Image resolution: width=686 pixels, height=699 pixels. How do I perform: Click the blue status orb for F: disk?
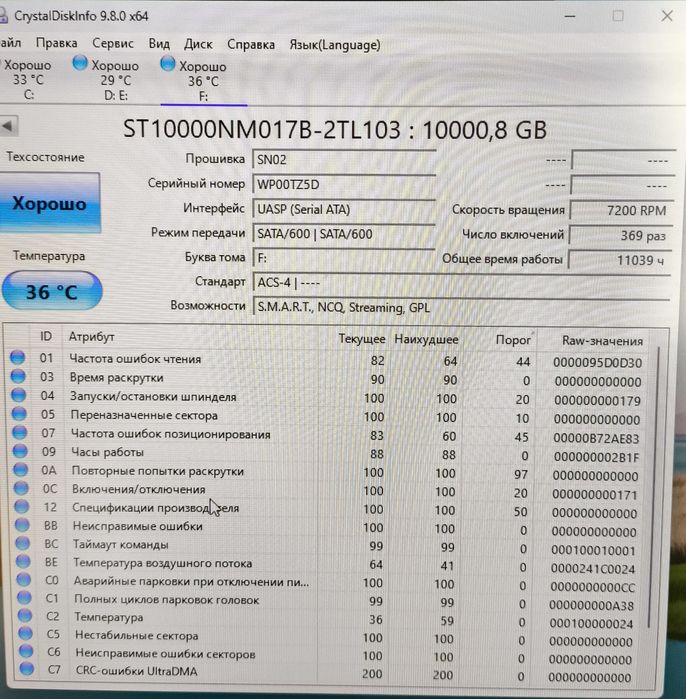click(168, 64)
